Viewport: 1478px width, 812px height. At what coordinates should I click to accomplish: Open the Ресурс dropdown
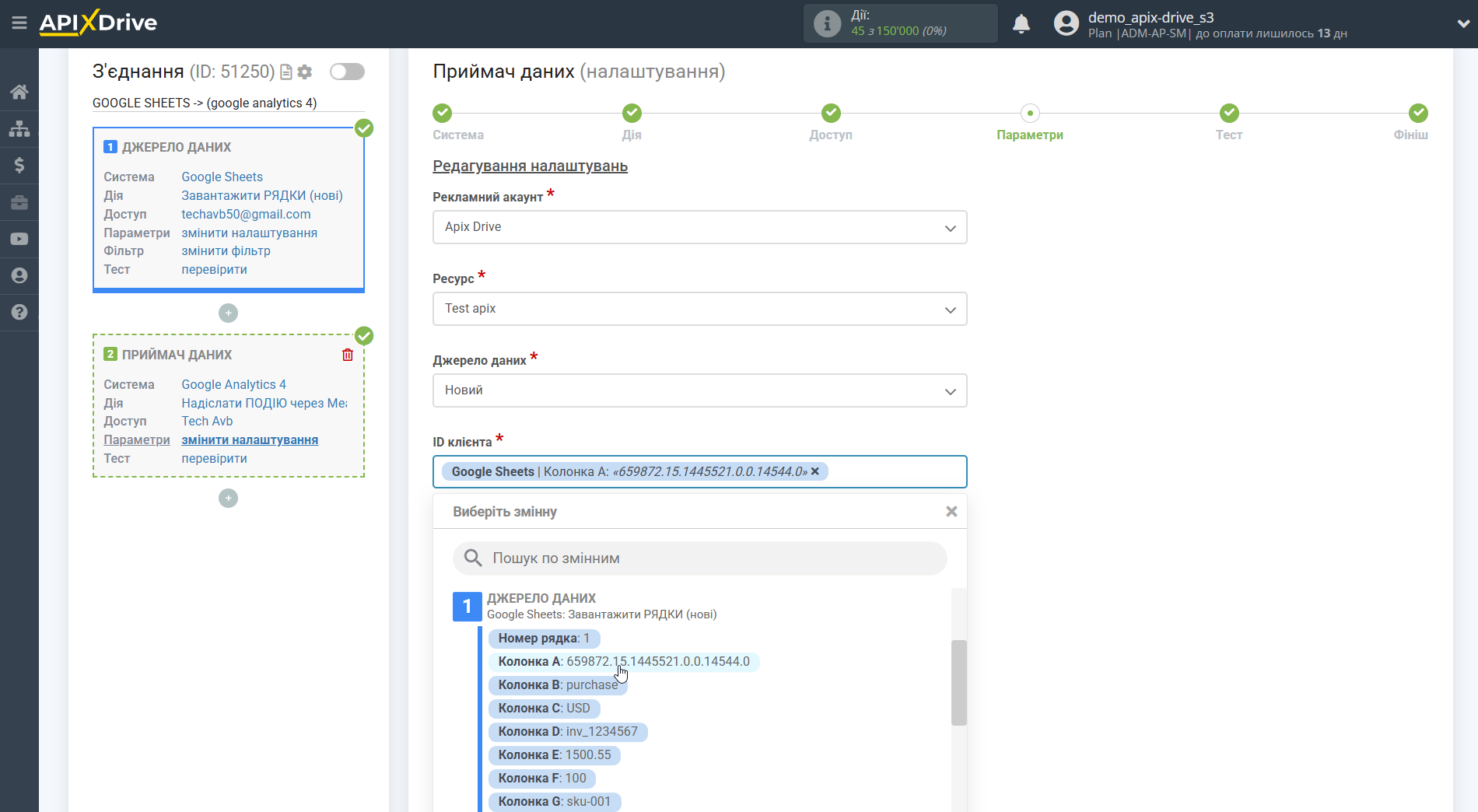(x=699, y=309)
